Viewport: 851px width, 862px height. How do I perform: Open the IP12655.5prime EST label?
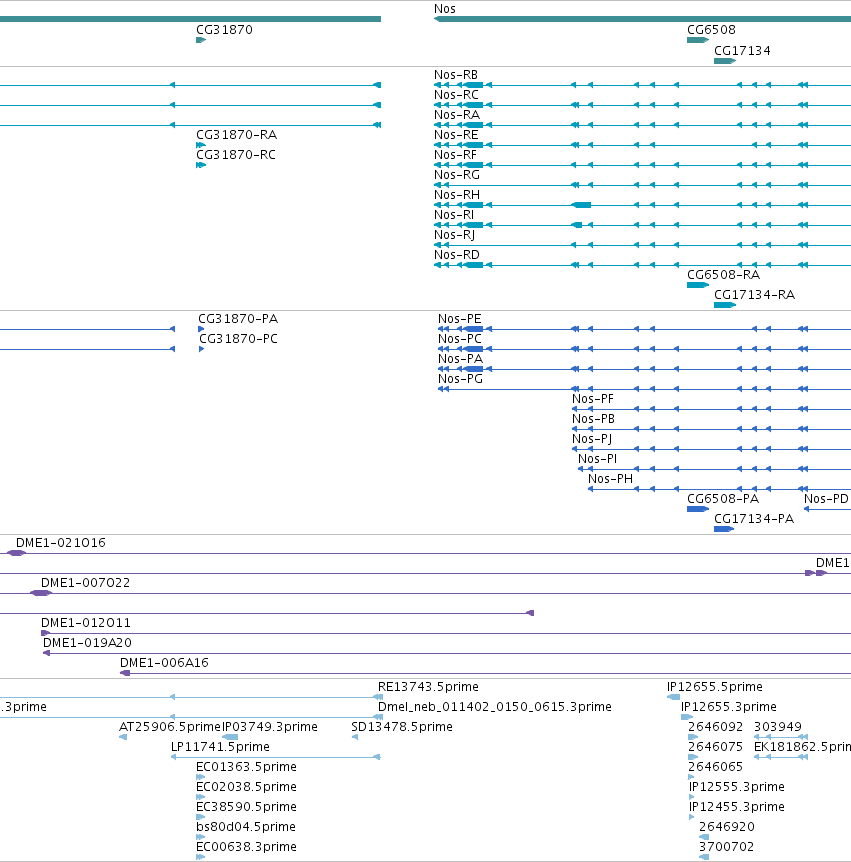coord(715,687)
